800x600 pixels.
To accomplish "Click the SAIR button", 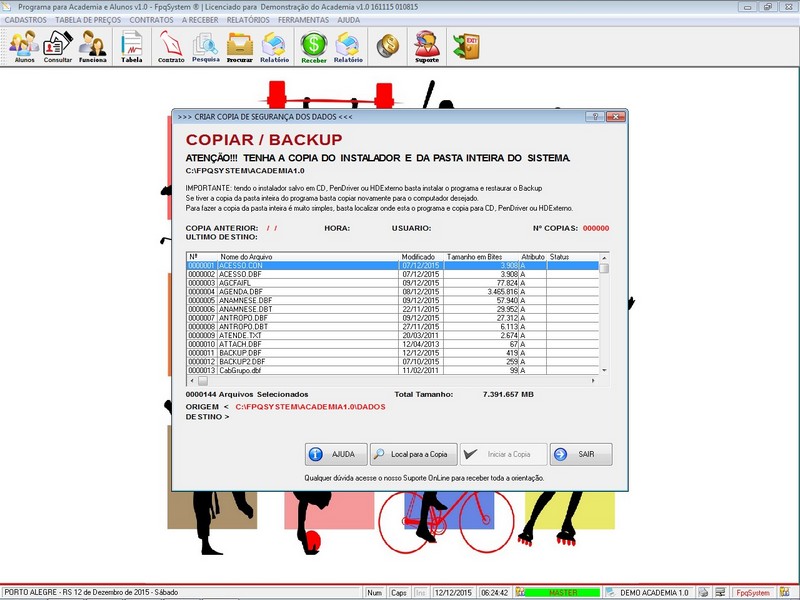I will [581, 454].
